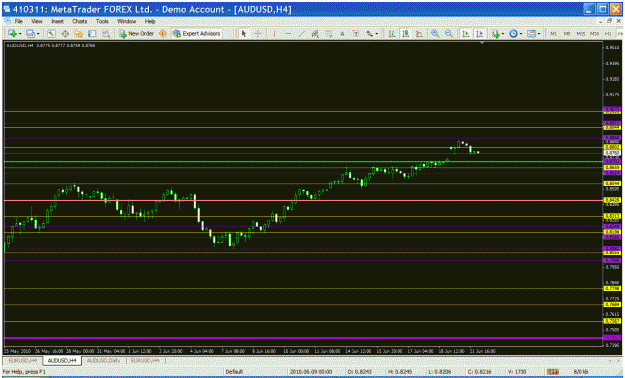Expand the Periods dropdown arrow
This screenshot has height=378, width=625.
pos(521,34)
